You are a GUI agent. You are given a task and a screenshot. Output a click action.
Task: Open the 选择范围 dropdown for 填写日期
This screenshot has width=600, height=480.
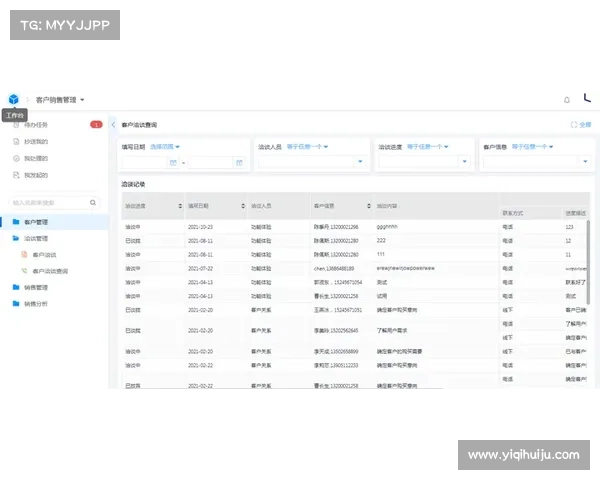point(164,147)
